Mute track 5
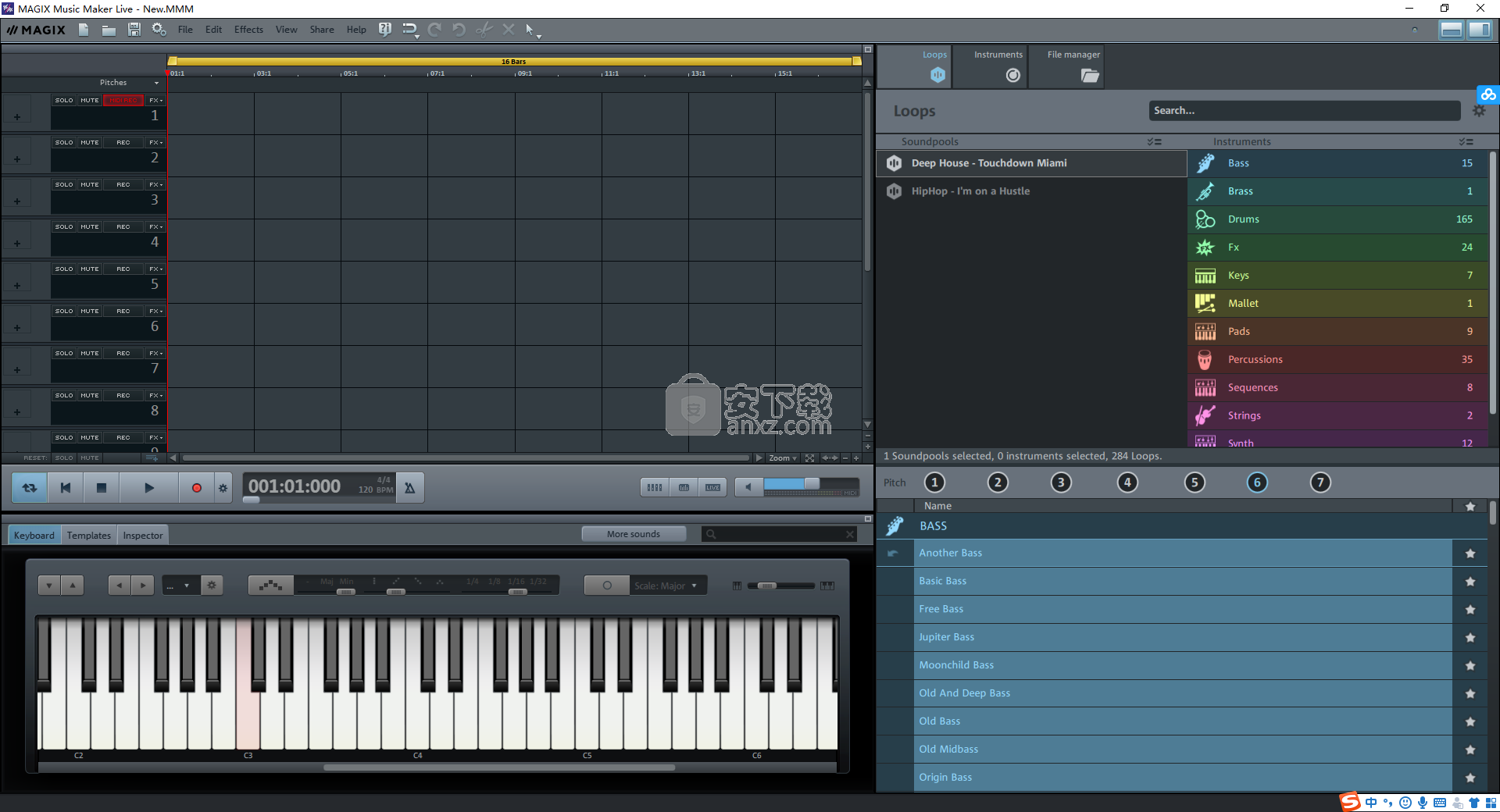 coord(90,269)
